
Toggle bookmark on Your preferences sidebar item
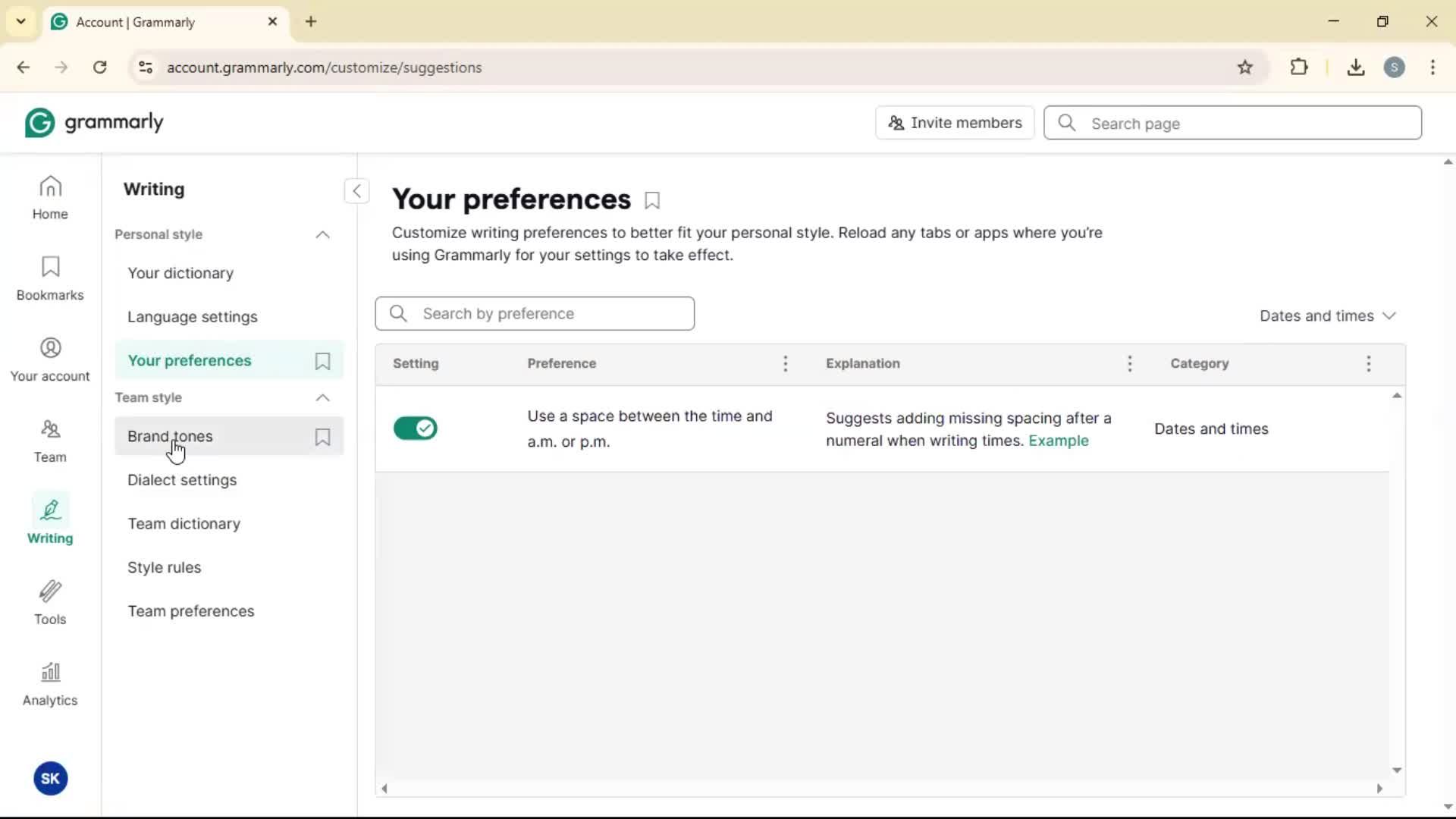pos(322,362)
